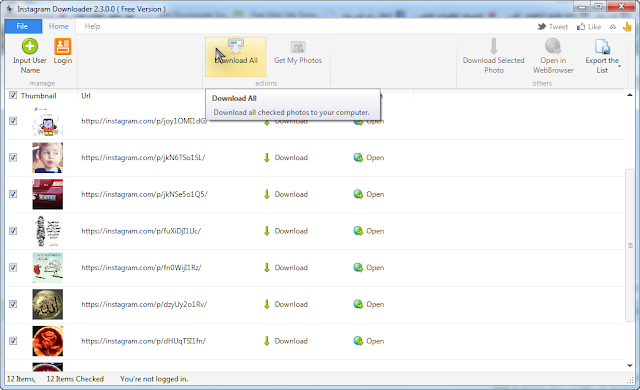Image resolution: width=640 pixels, height=390 pixels.
Task: Click the vertical scrollbar thumb
Action: tap(630, 245)
